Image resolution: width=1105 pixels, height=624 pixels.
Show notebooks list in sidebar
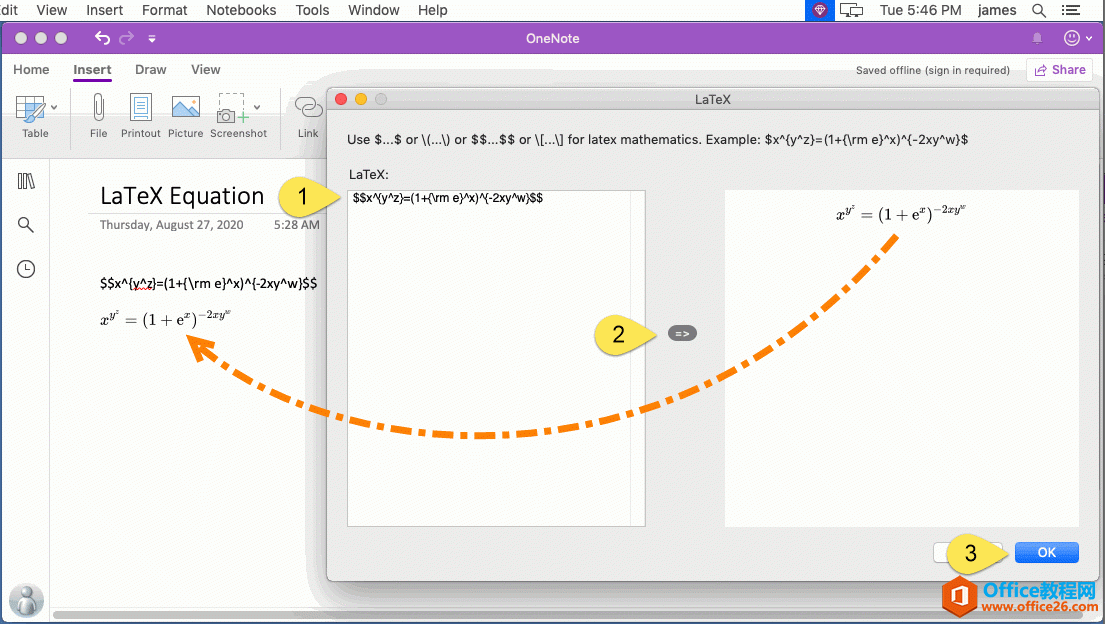pyautogui.click(x=26, y=181)
